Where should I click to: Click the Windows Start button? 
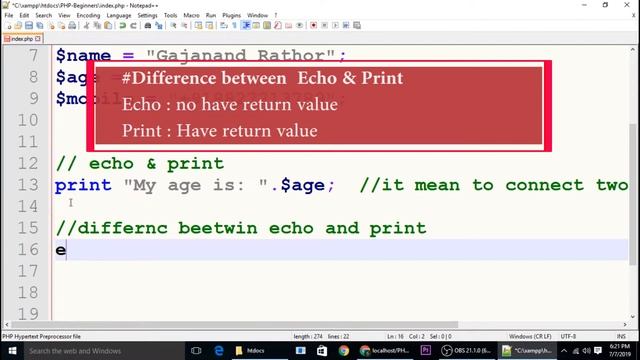click(x=12, y=351)
